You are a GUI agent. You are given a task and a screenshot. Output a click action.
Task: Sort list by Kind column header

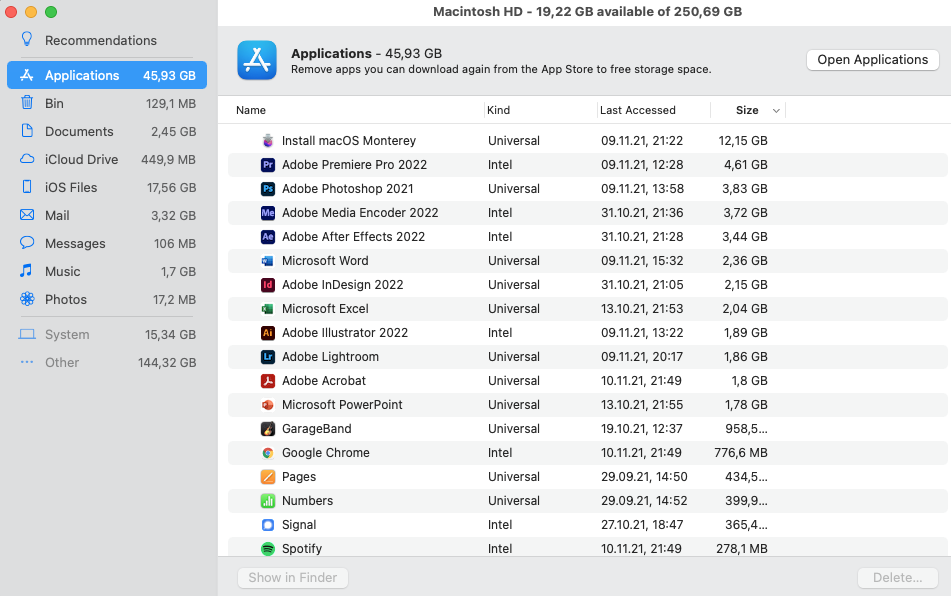(499, 110)
